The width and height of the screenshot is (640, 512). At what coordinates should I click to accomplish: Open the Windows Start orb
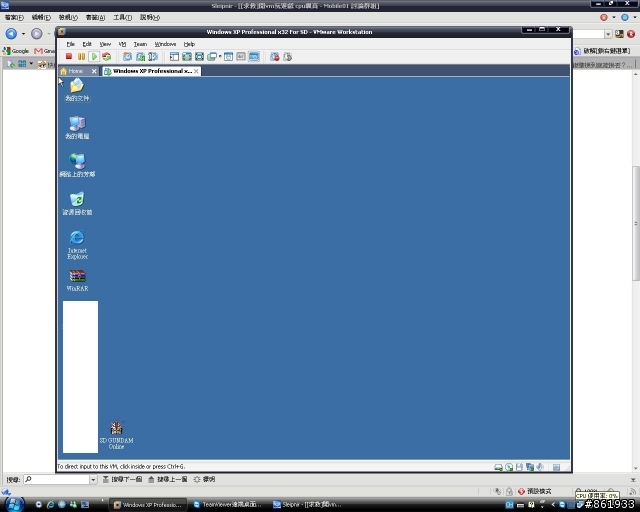[x=13, y=504]
